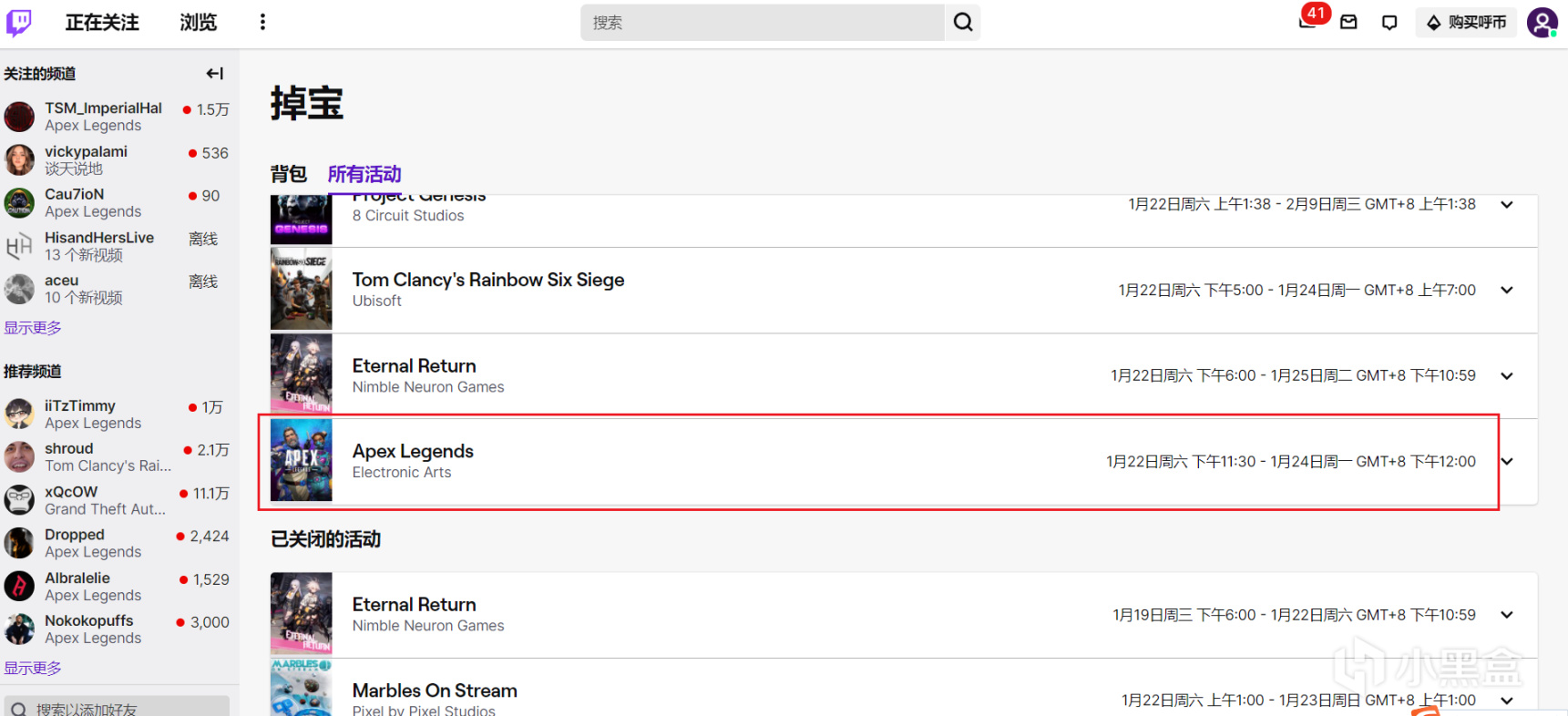
Task: Click 显示更多 under recommended channels
Action: pos(33,668)
